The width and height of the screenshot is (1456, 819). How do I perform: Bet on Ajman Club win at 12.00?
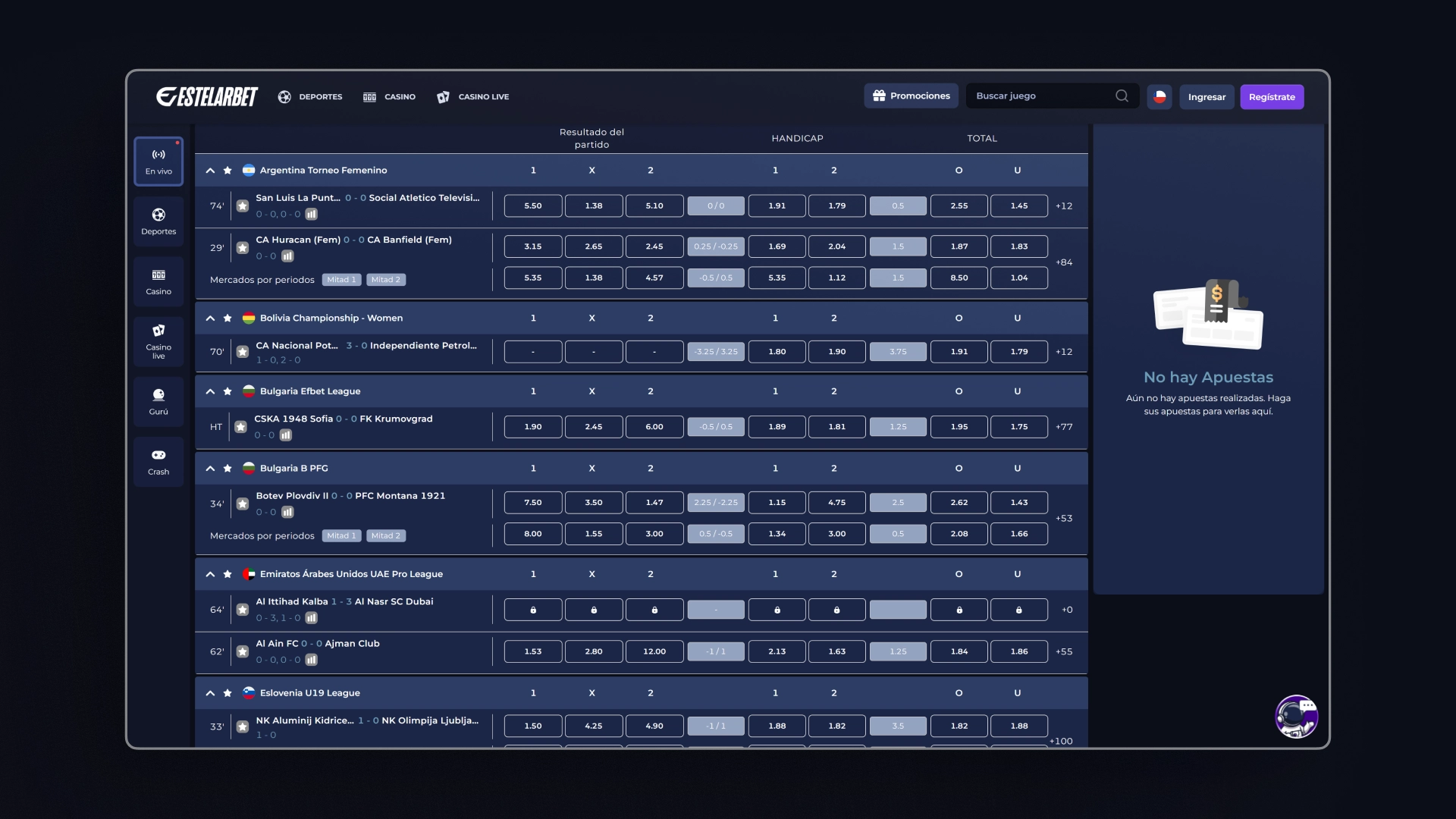[654, 651]
